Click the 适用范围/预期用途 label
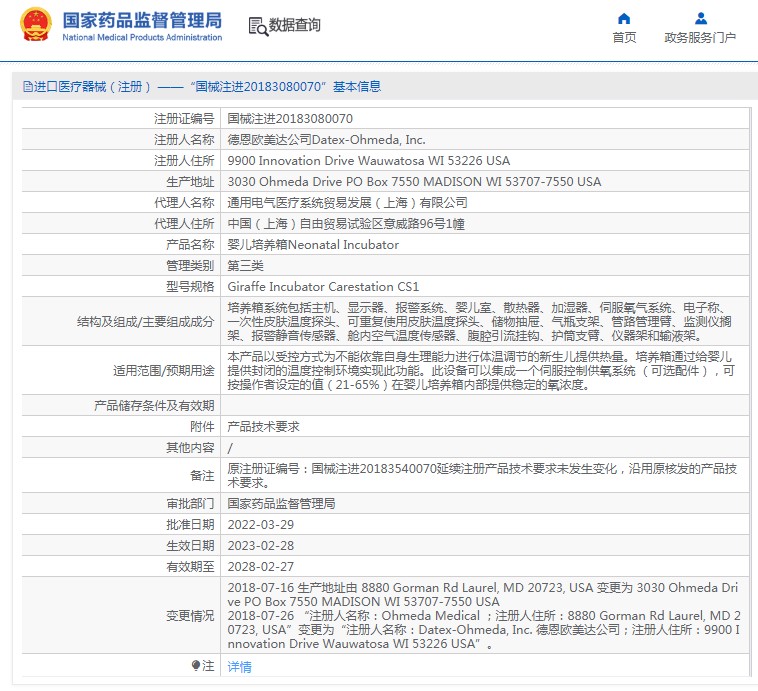Image resolution: width=758 pixels, height=691 pixels. 163,370
